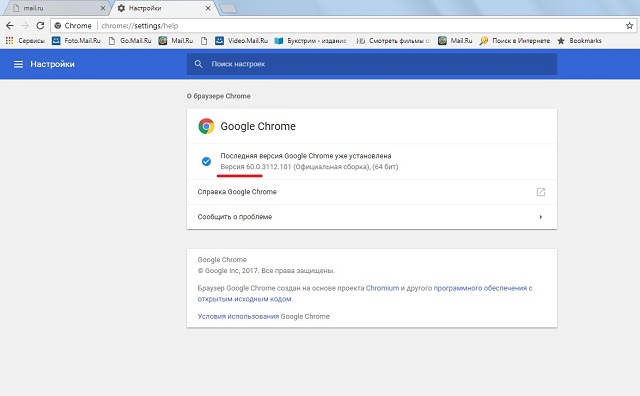Click the external link icon for Справка Google Chrome

[x=540, y=192]
